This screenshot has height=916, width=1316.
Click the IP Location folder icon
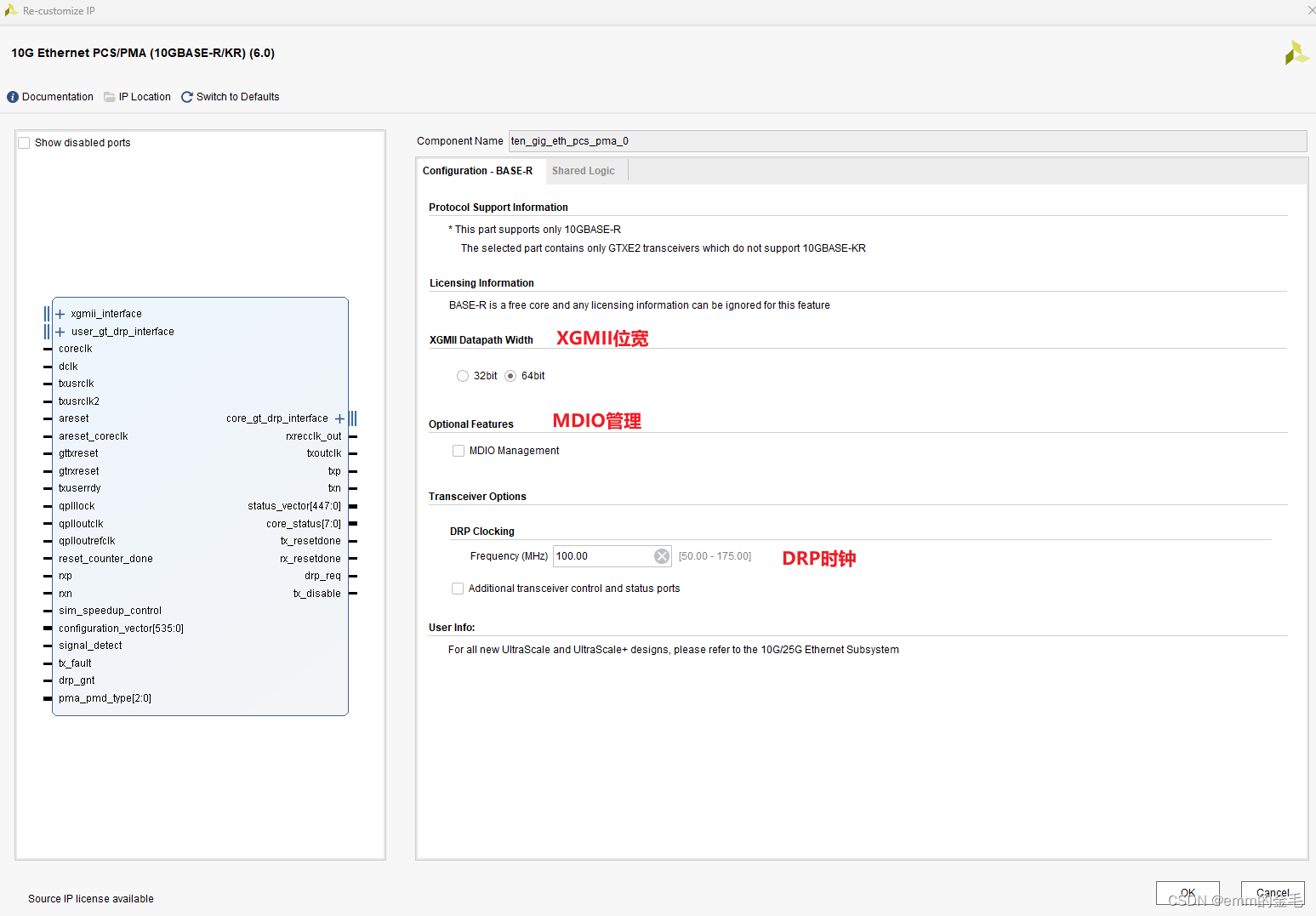point(110,97)
